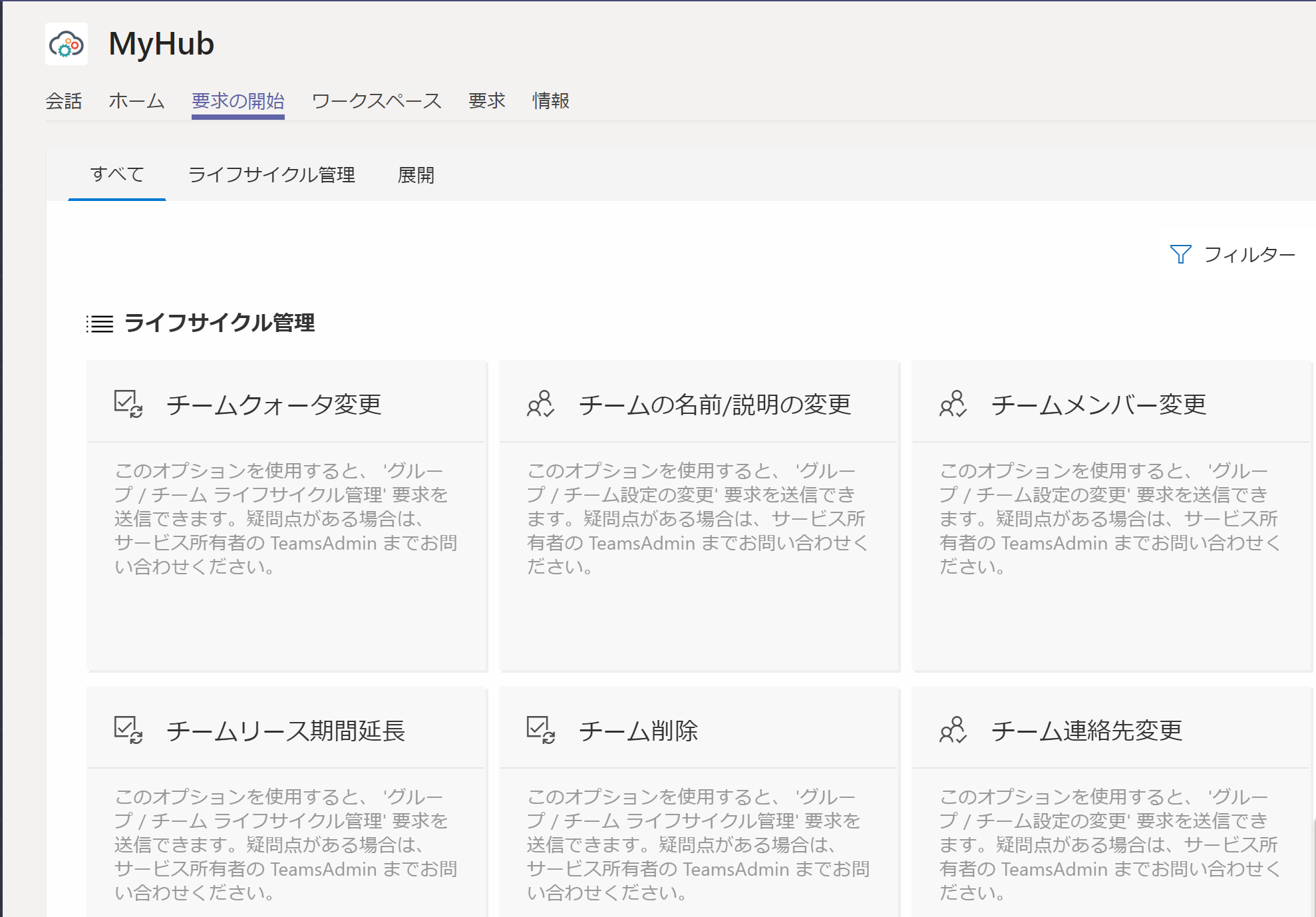Select the 要求の開始 tab
Screen dimensions: 1316x917
[x=238, y=101]
